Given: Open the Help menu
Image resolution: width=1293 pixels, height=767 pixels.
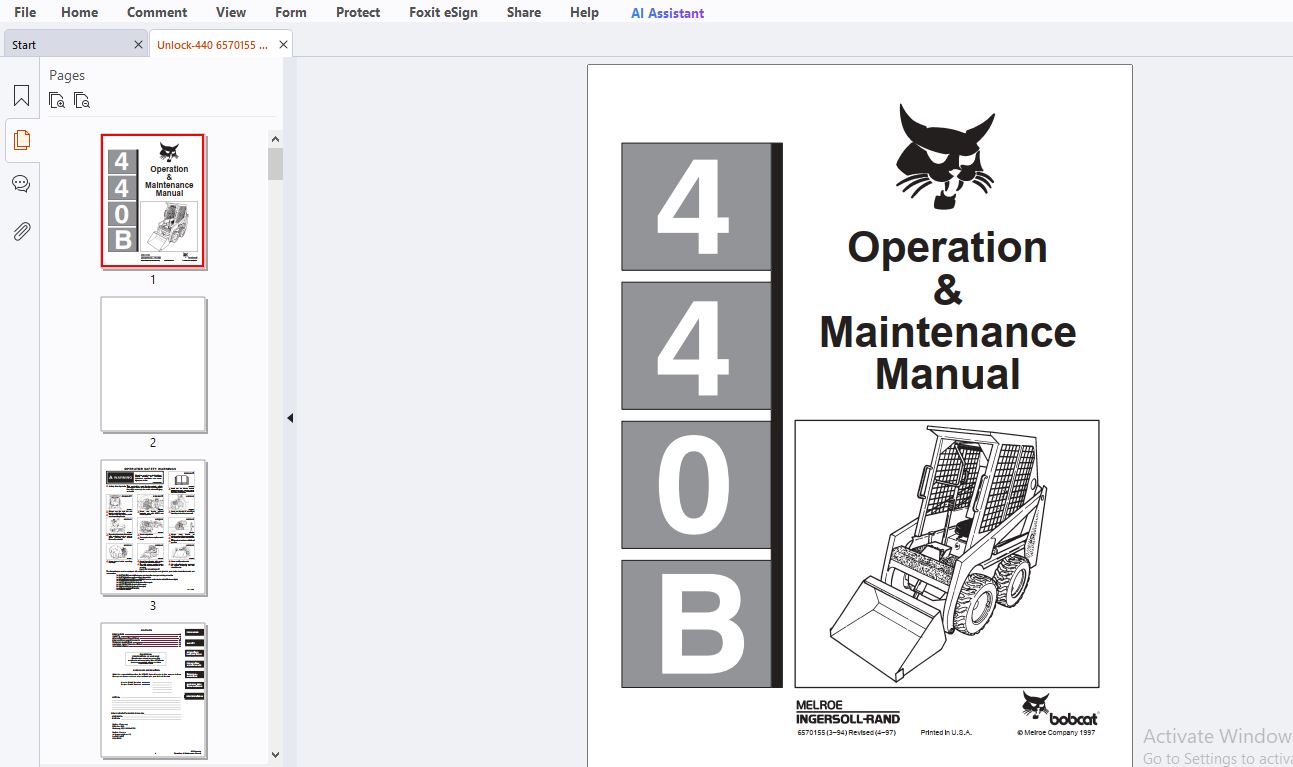Looking at the screenshot, I should [584, 12].
